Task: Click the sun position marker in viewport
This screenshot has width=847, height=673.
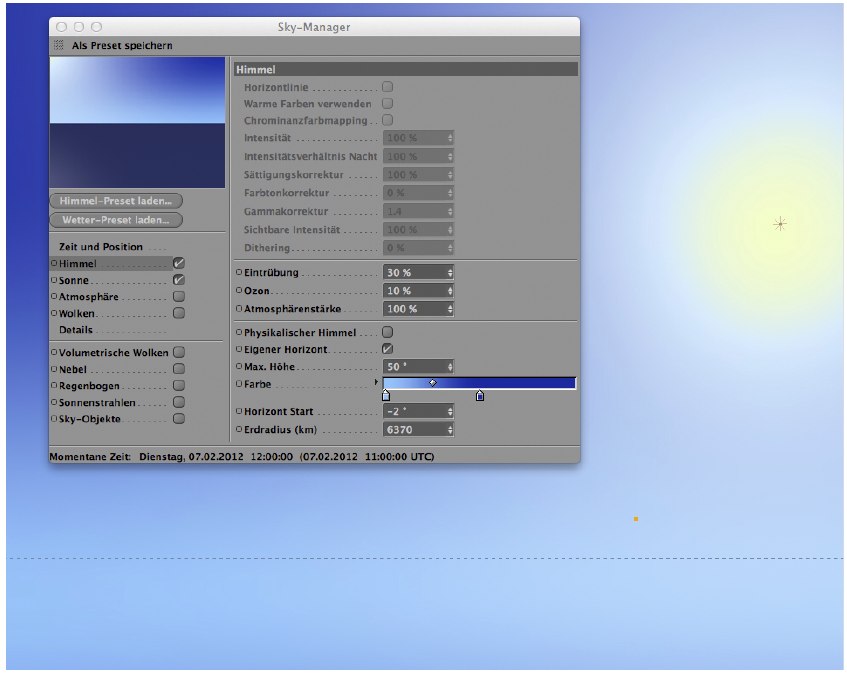Action: [x=780, y=224]
